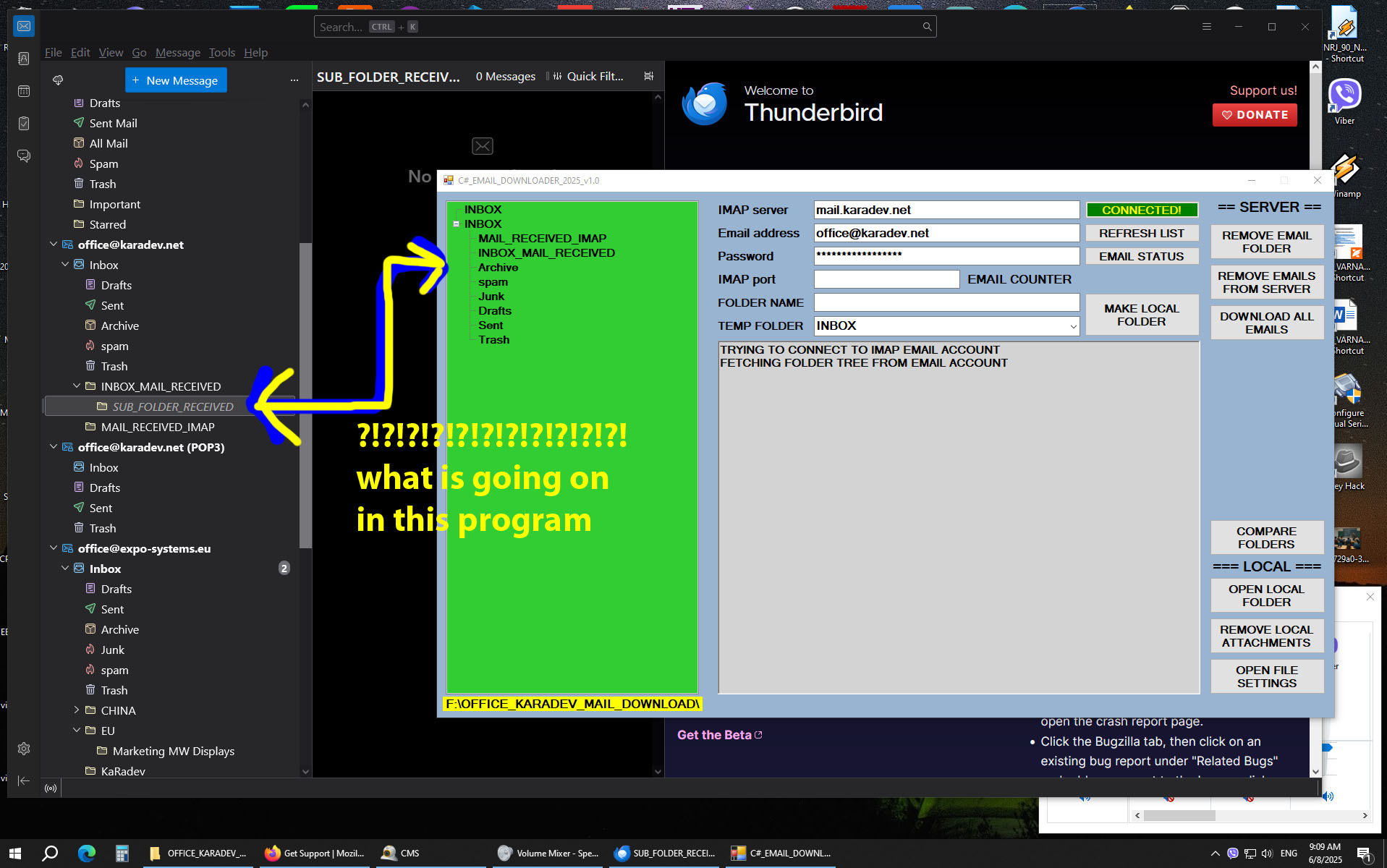Open Calculator from the Windows taskbar
Viewport: 1387px width, 868px height.
click(x=122, y=854)
